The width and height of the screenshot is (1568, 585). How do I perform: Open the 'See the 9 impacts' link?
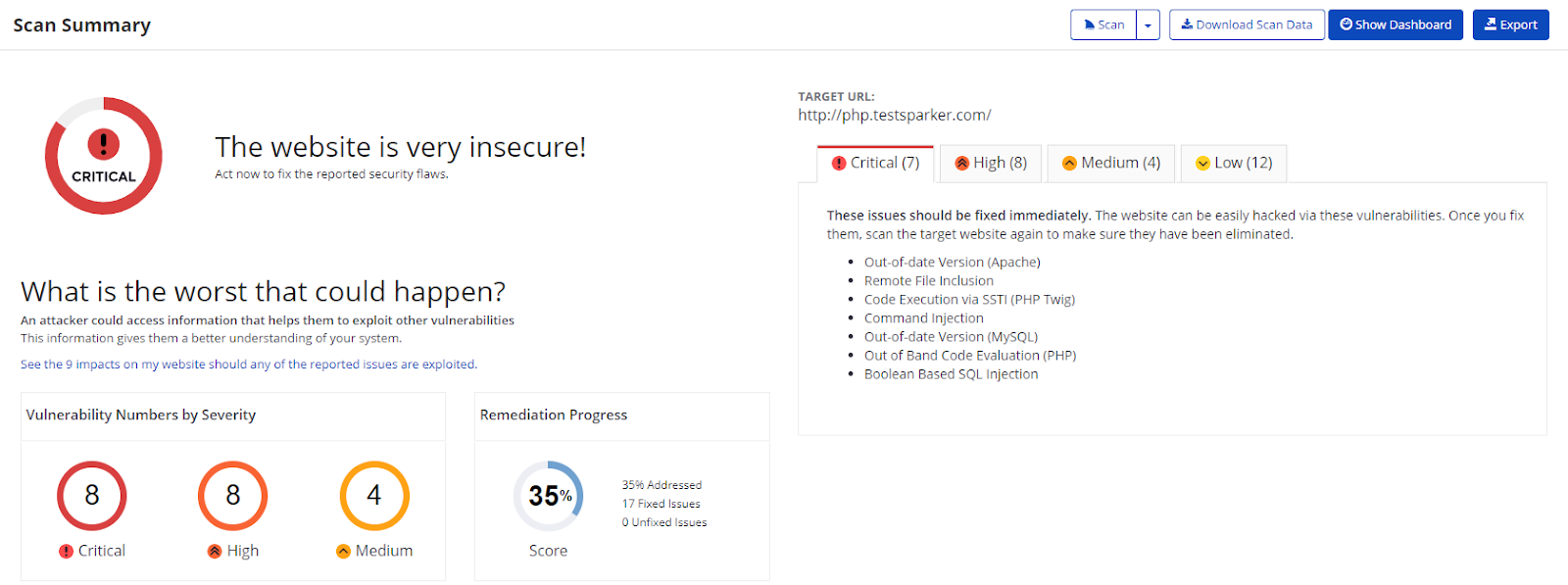click(x=249, y=365)
